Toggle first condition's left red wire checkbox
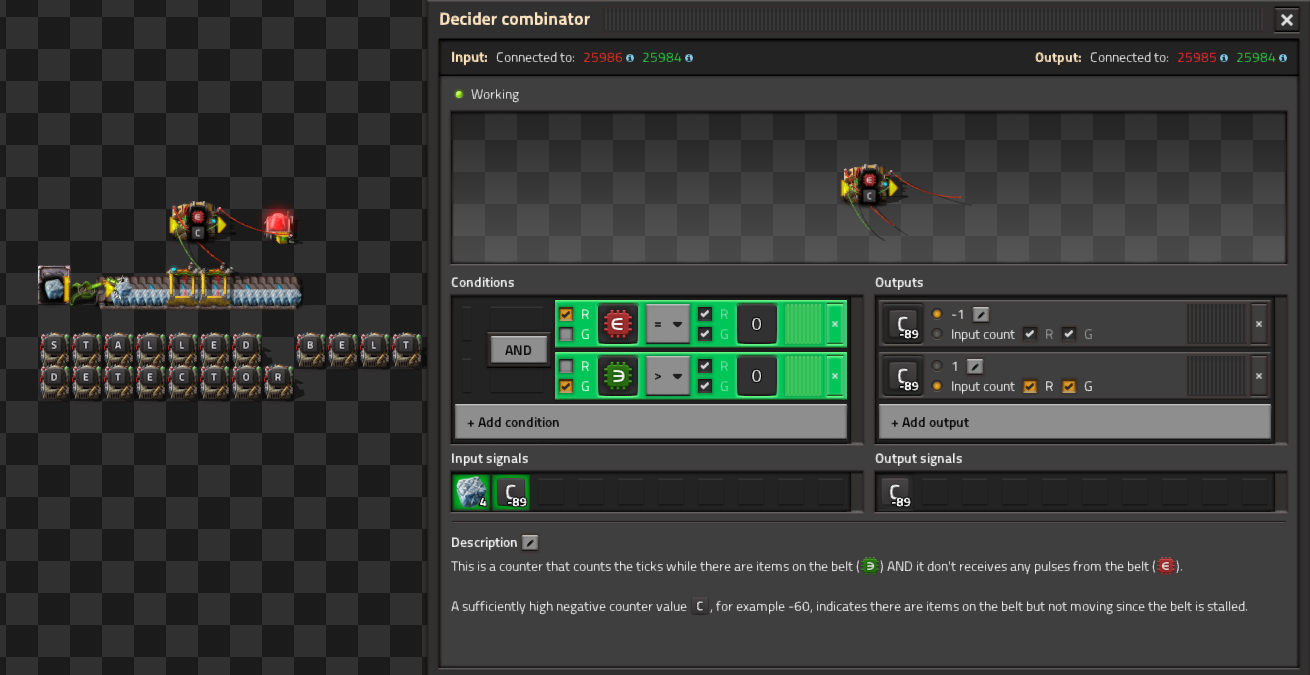This screenshot has width=1310, height=675. [566, 314]
